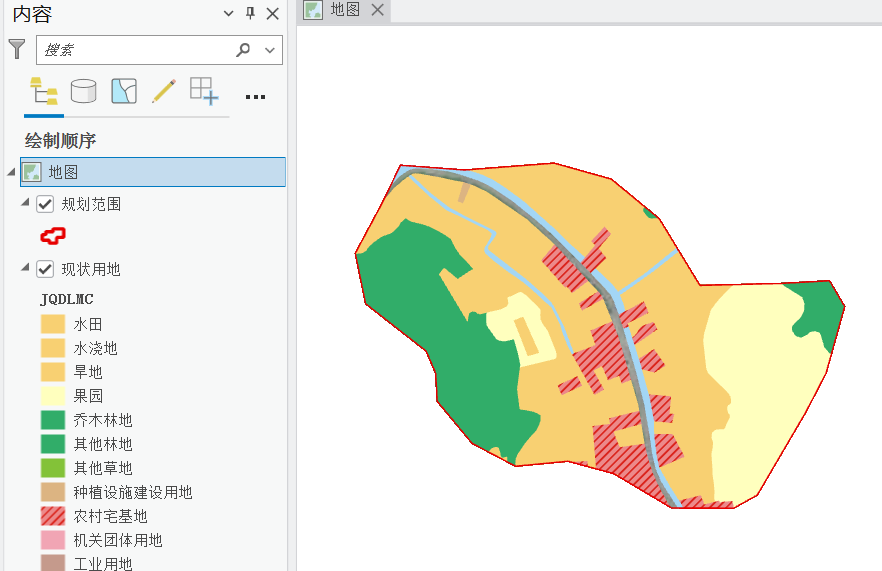Click the 水浇地 color swatch

[53, 348]
